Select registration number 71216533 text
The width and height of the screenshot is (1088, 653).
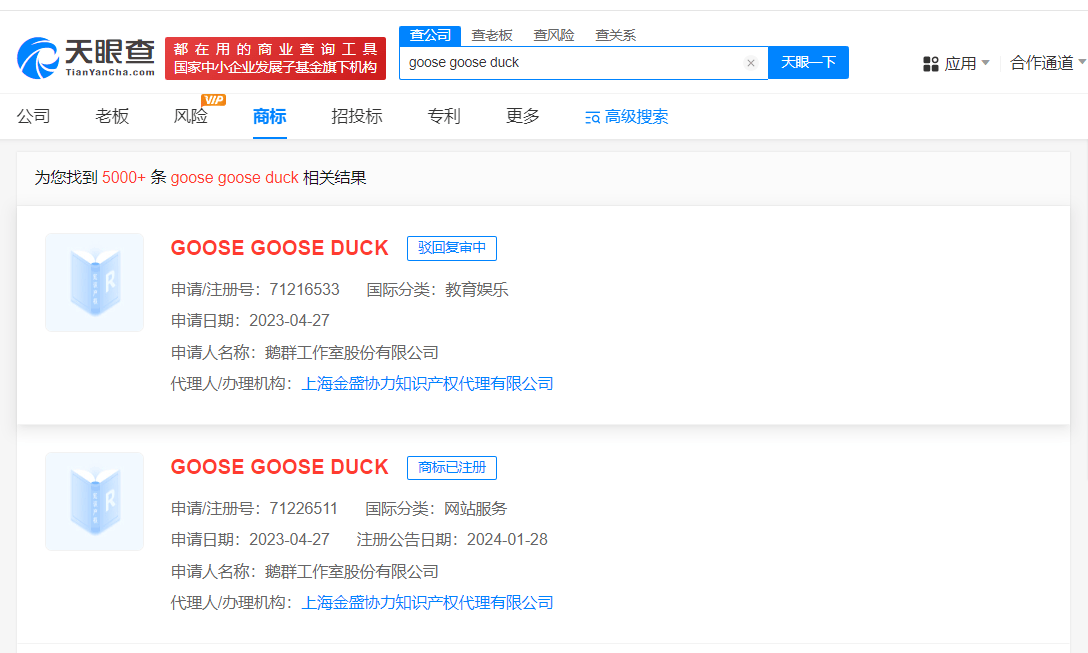click(x=305, y=289)
